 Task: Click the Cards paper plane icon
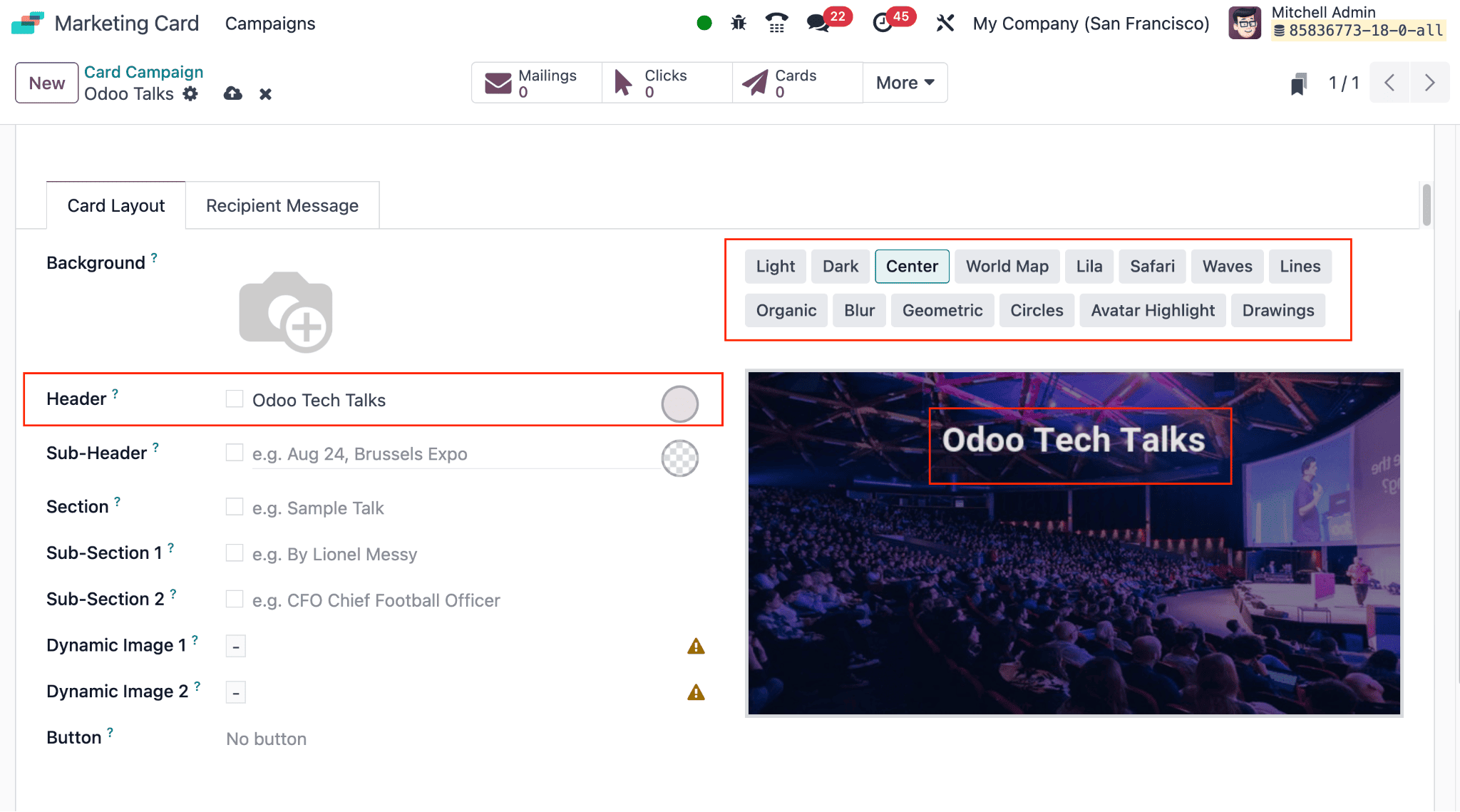754,83
